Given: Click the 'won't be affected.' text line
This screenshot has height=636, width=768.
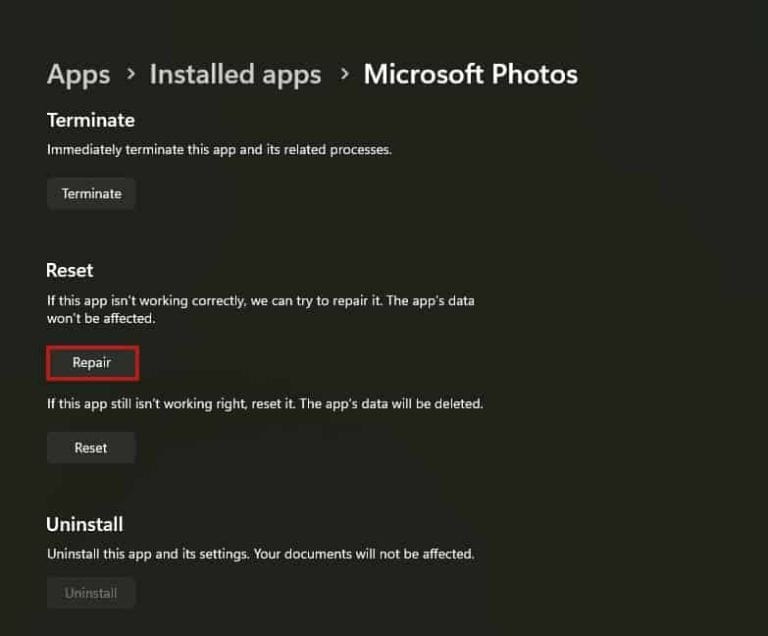Looking at the screenshot, I should click(102, 318).
